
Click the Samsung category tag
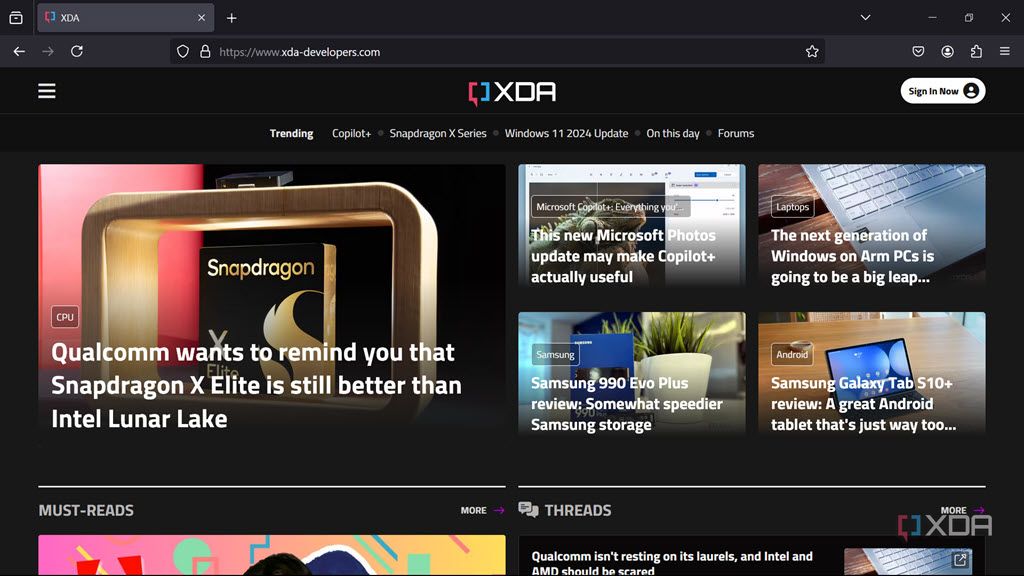click(x=555, y=355)
